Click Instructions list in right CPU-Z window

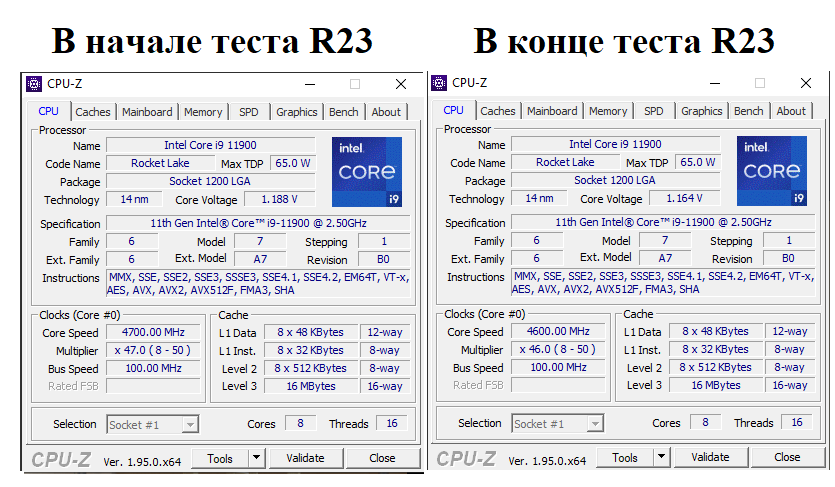[663, 283]
